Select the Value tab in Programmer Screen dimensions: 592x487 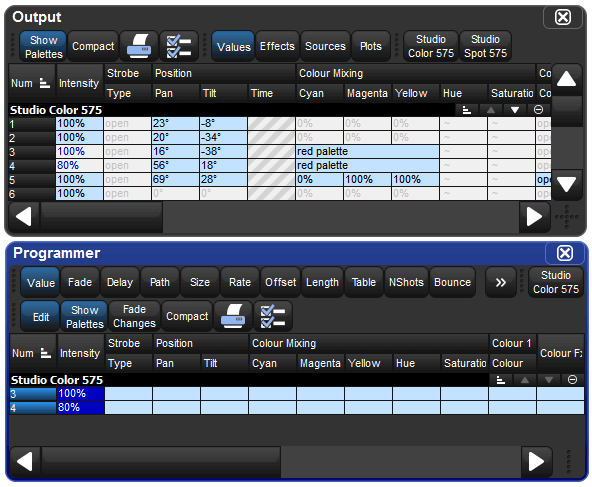point(41,282)
